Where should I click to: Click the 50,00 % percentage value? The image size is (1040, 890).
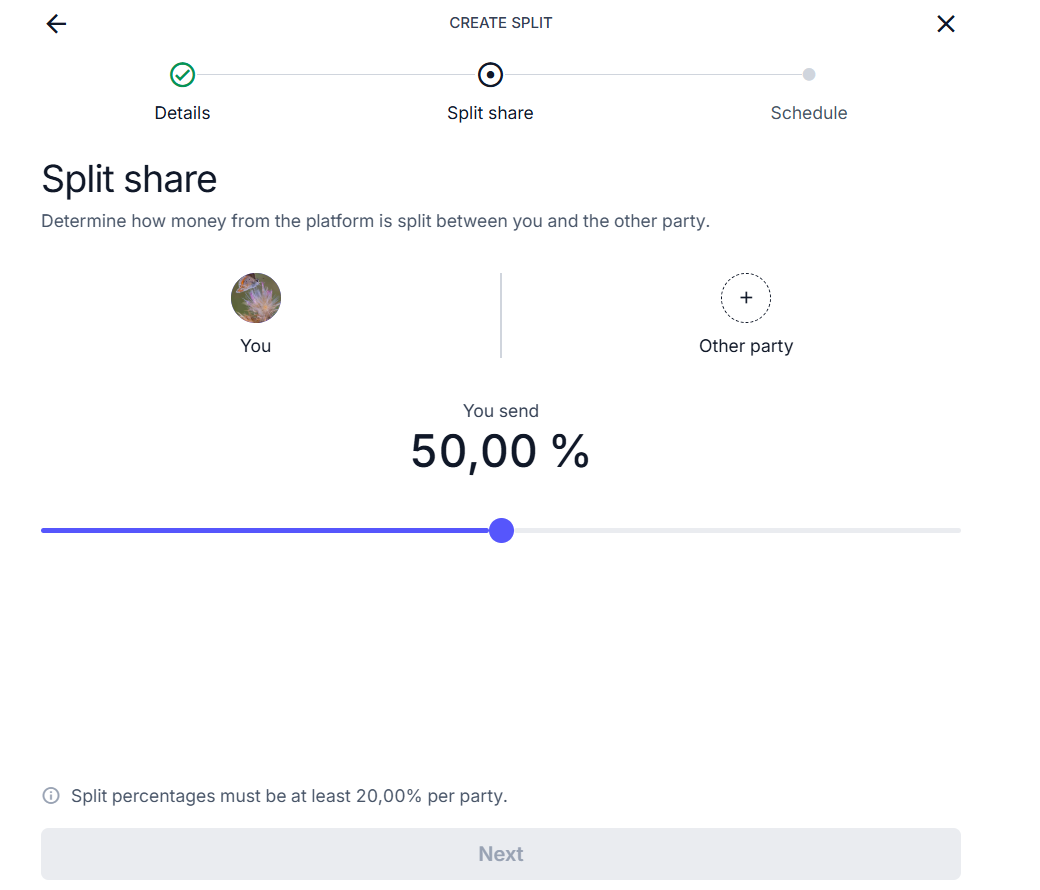pos(500,452)
